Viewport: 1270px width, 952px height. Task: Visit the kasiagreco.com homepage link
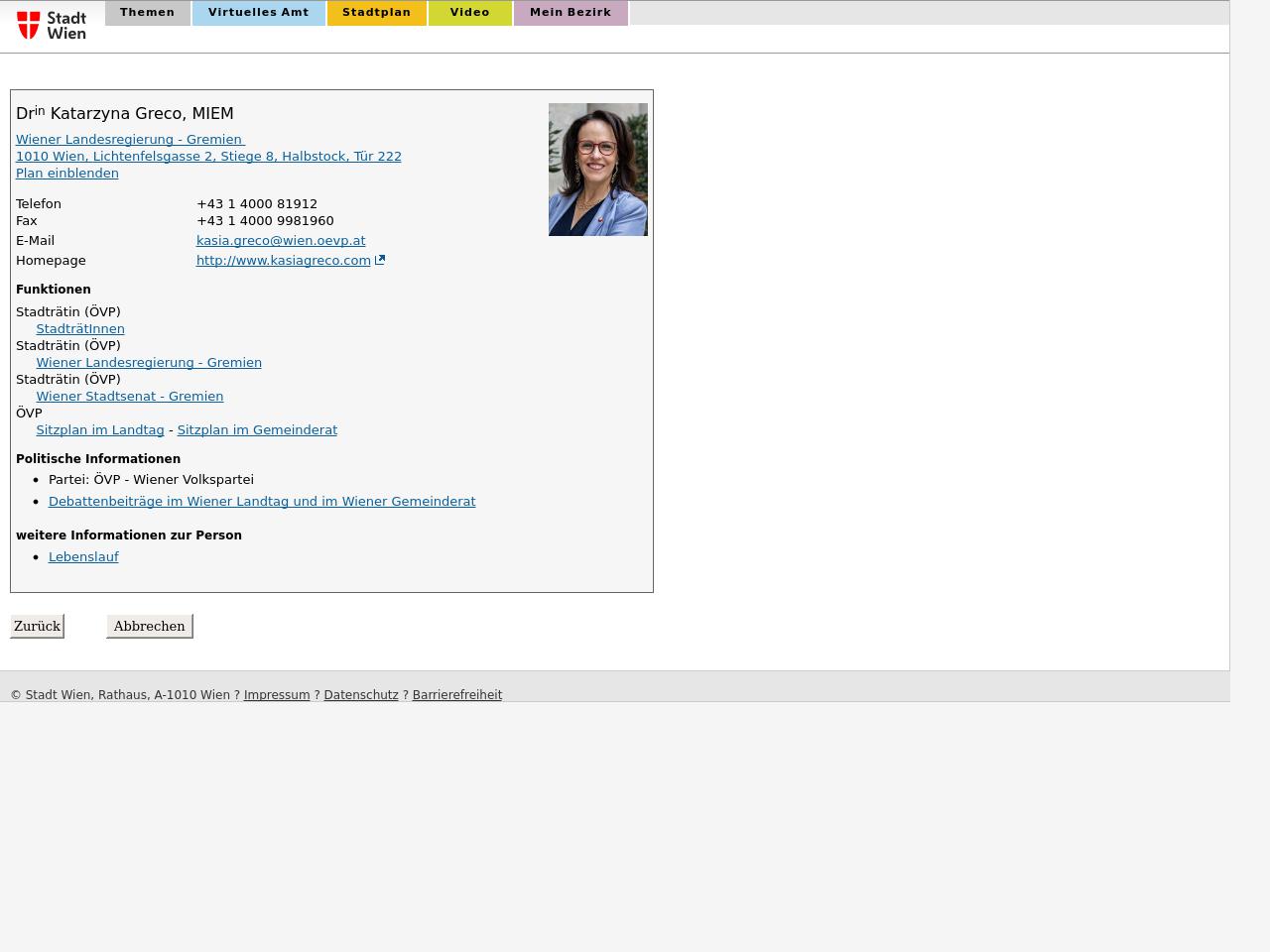pyautogui.click(x=283, y=260)
